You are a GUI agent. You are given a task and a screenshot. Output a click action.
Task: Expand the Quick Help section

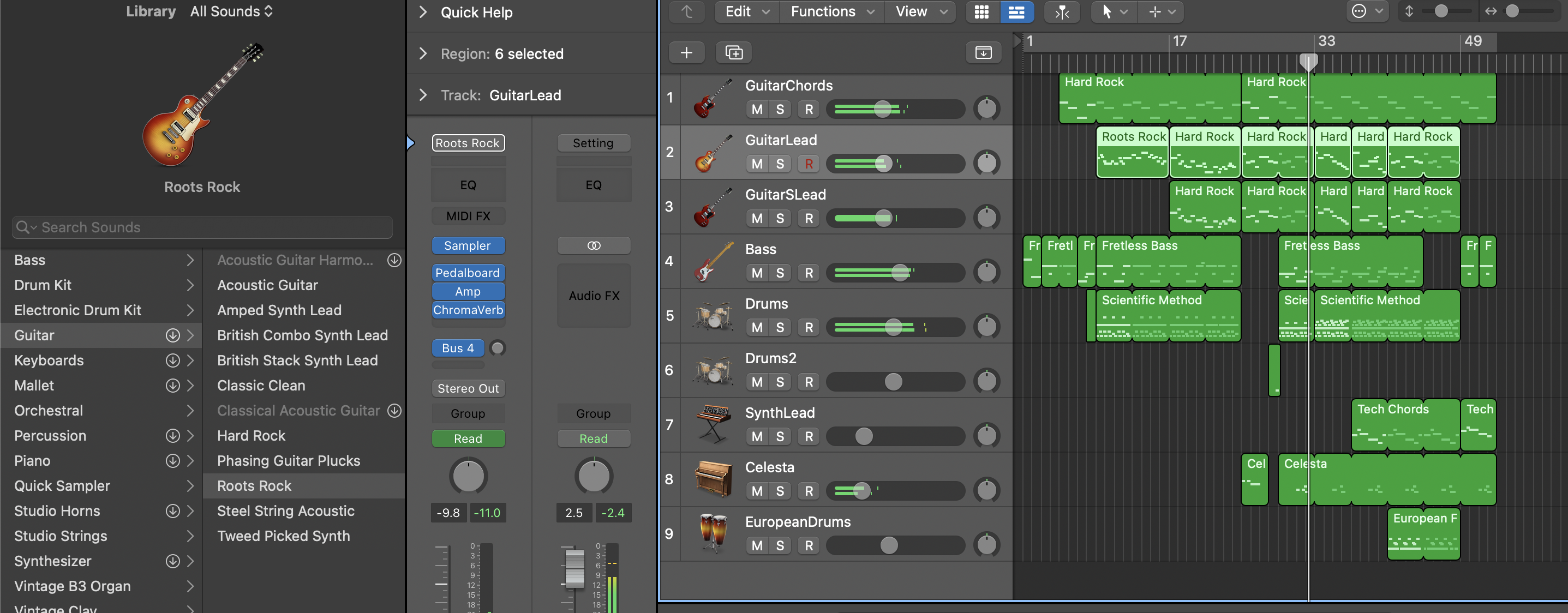click(x=423, y=12)
